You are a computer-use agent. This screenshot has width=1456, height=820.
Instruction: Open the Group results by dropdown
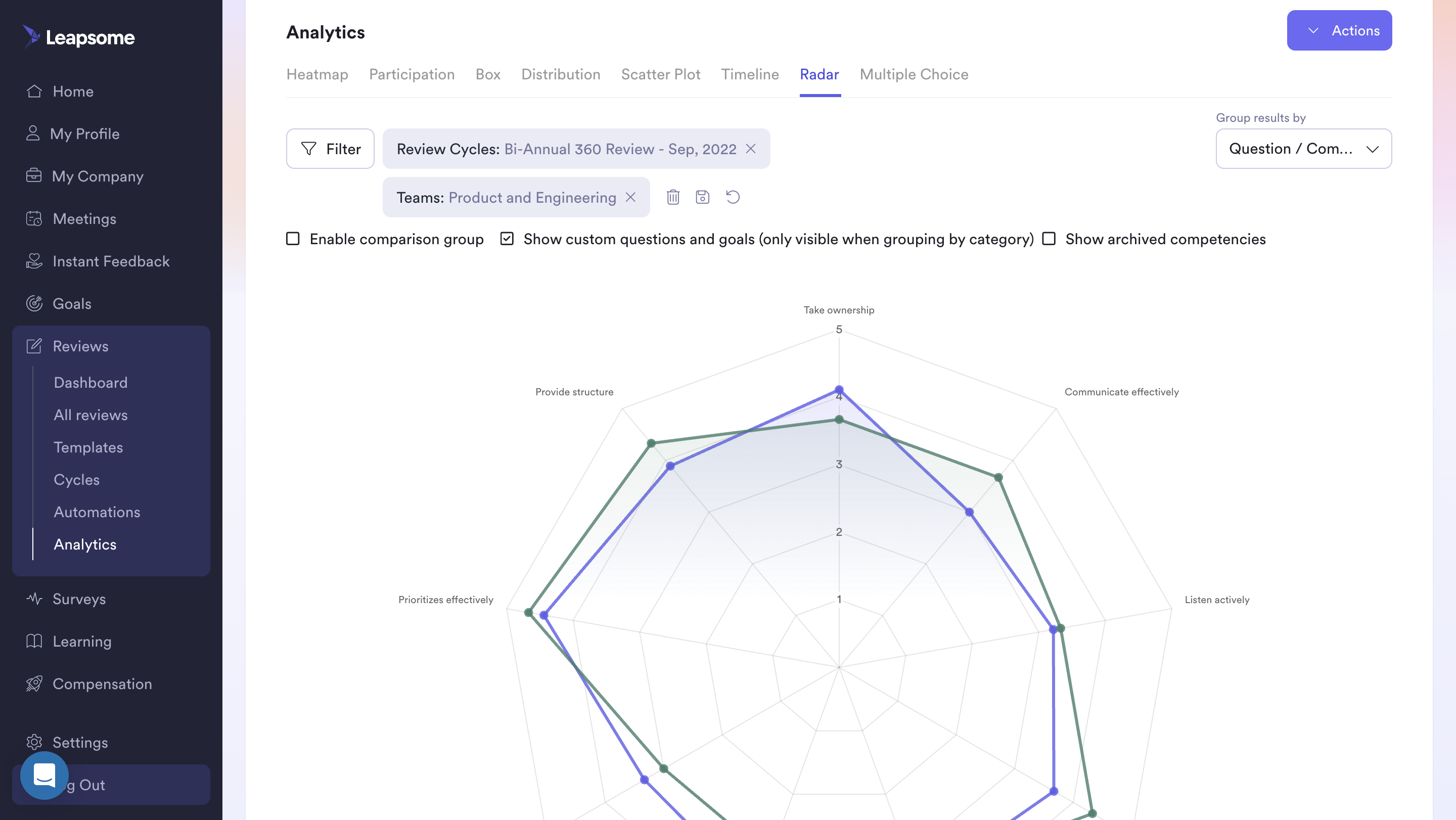[x=1303, y=149]
